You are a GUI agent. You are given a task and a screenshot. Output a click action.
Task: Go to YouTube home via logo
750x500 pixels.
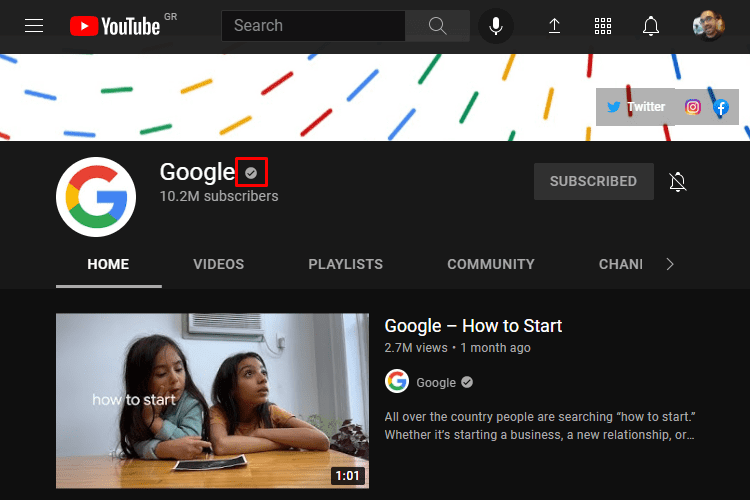pyautogui.click(x=115, y=26)
